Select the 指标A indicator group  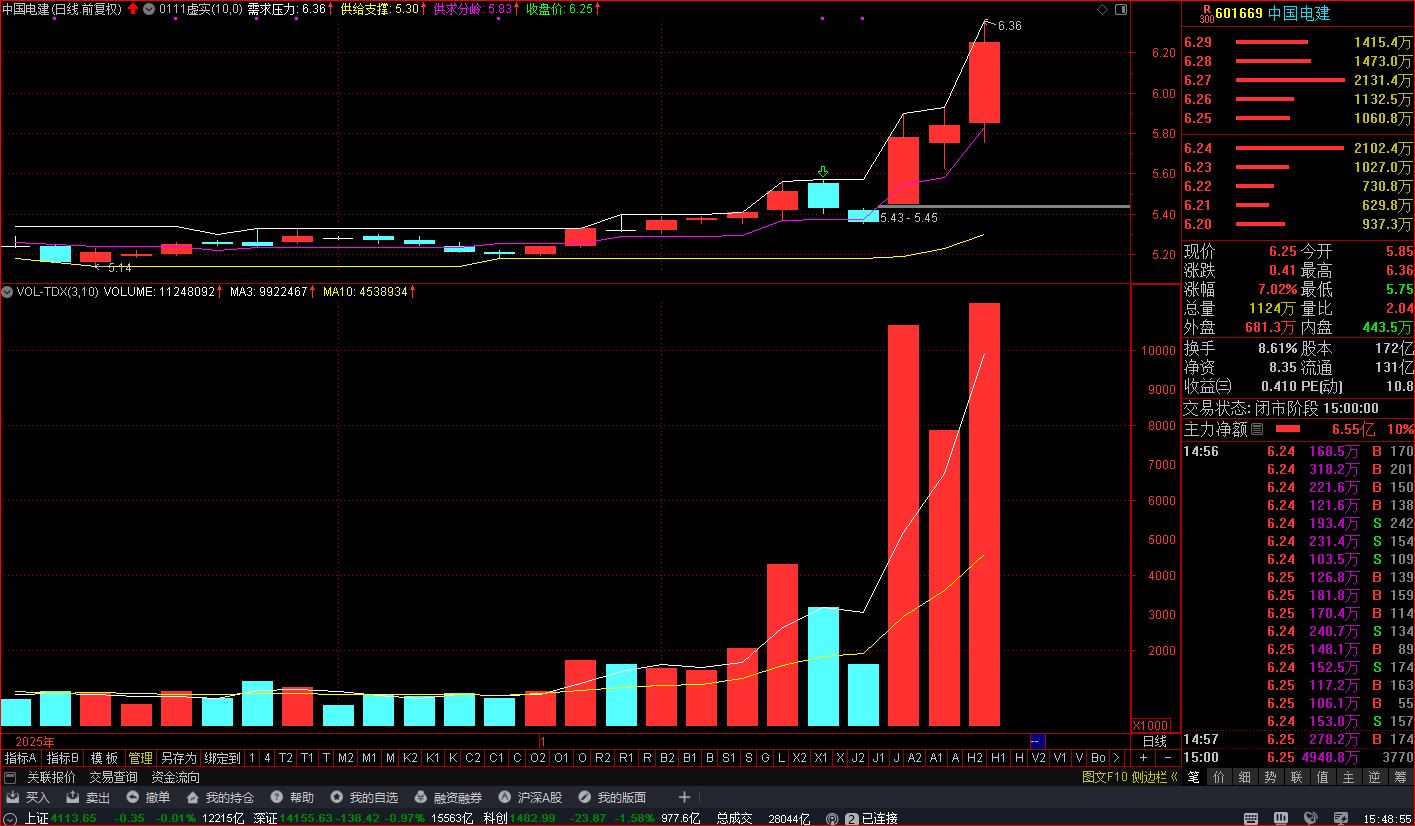pos(21,758)
